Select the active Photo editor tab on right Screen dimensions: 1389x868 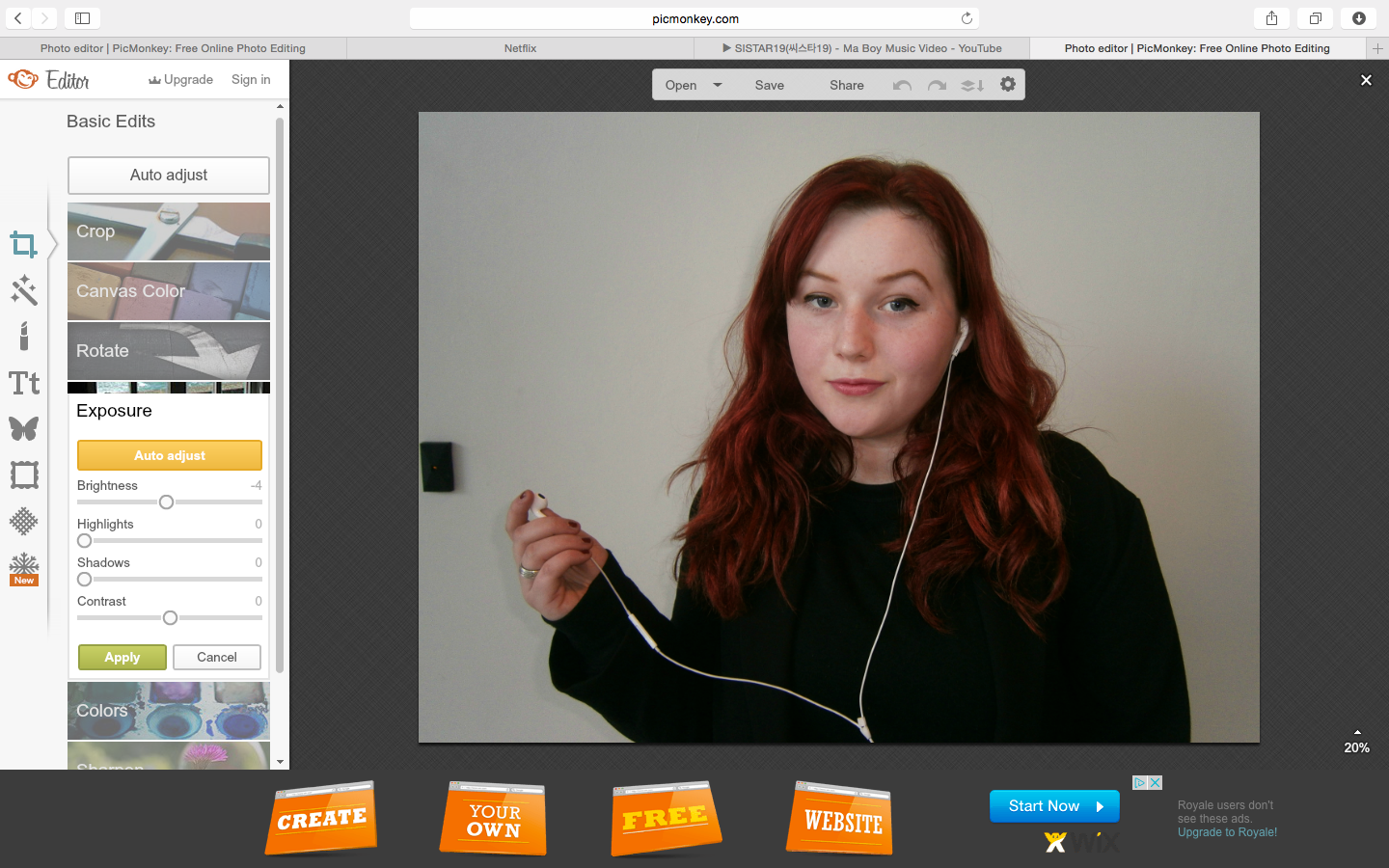click(1198, 48)
